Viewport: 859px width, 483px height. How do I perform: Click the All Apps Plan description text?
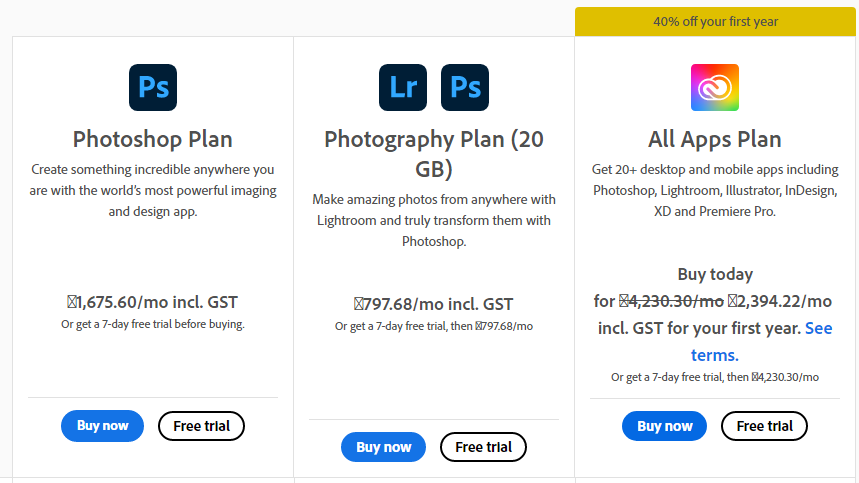[715, 190]
